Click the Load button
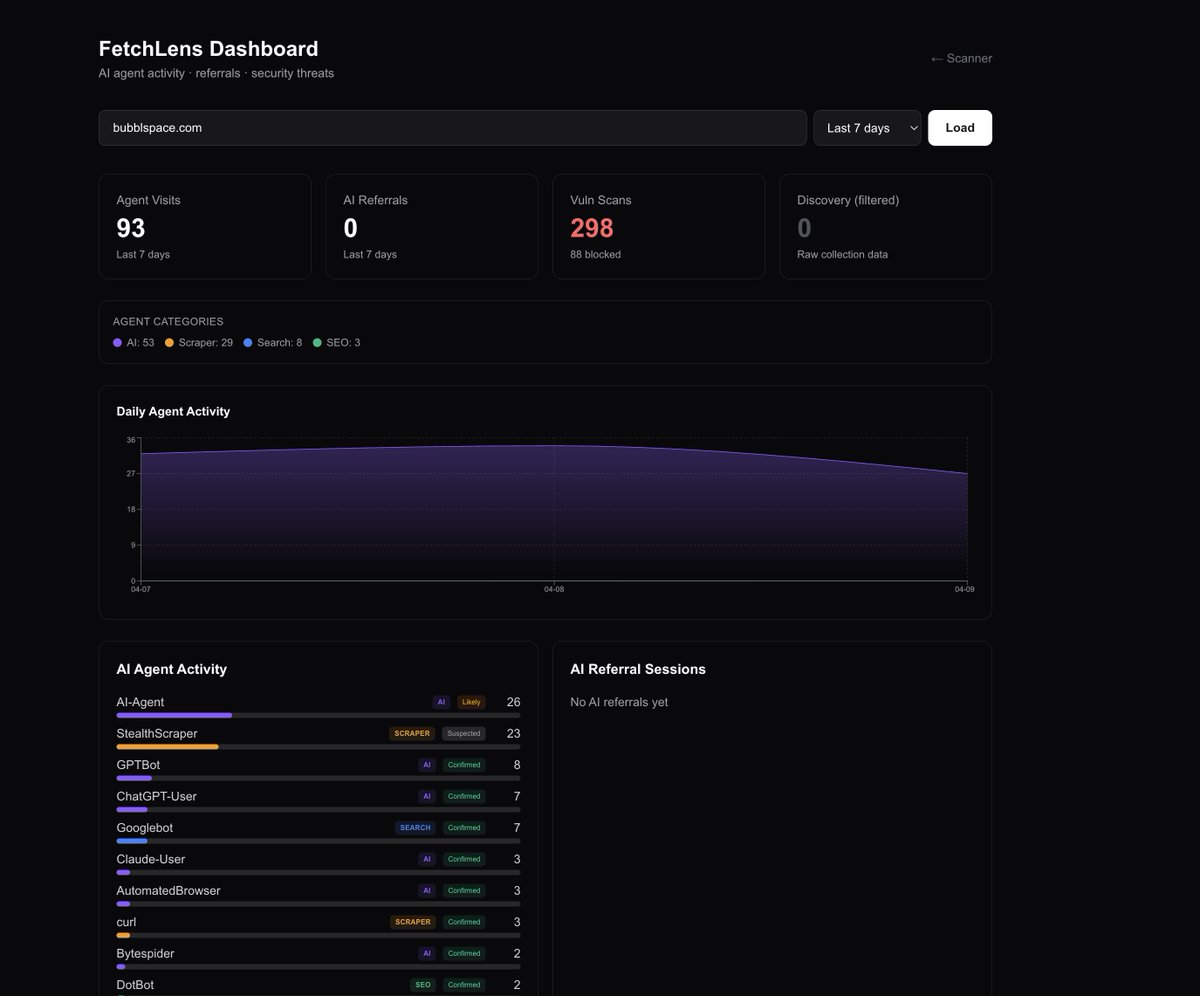This screenshot has height=996, width=1200. 960,128
